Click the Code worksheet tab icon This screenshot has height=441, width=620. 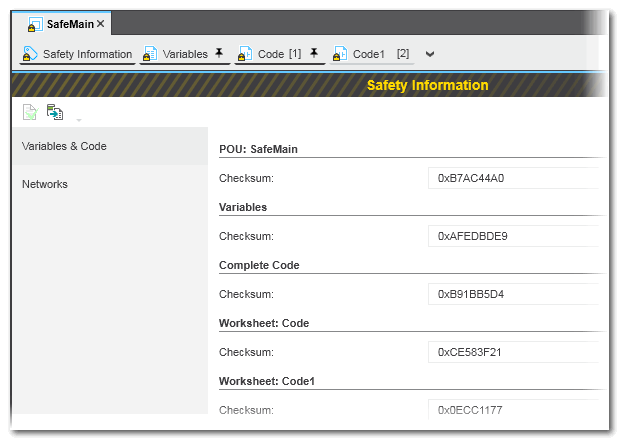[x=245, y=54]
